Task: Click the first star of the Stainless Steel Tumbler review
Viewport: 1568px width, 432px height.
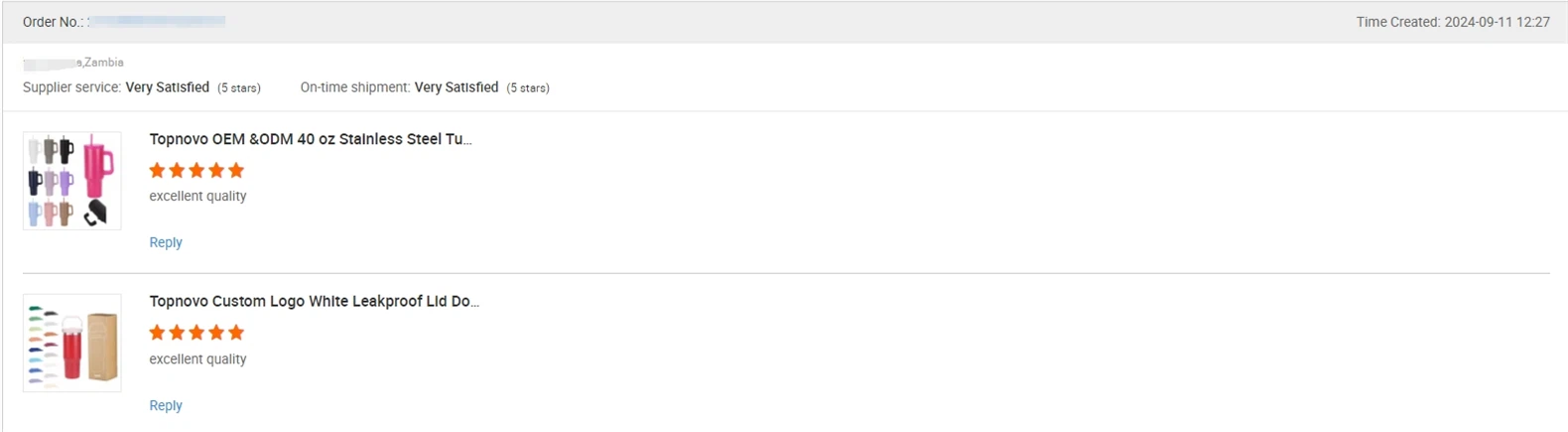Action: pyautogui.click(x=157, y=170)
